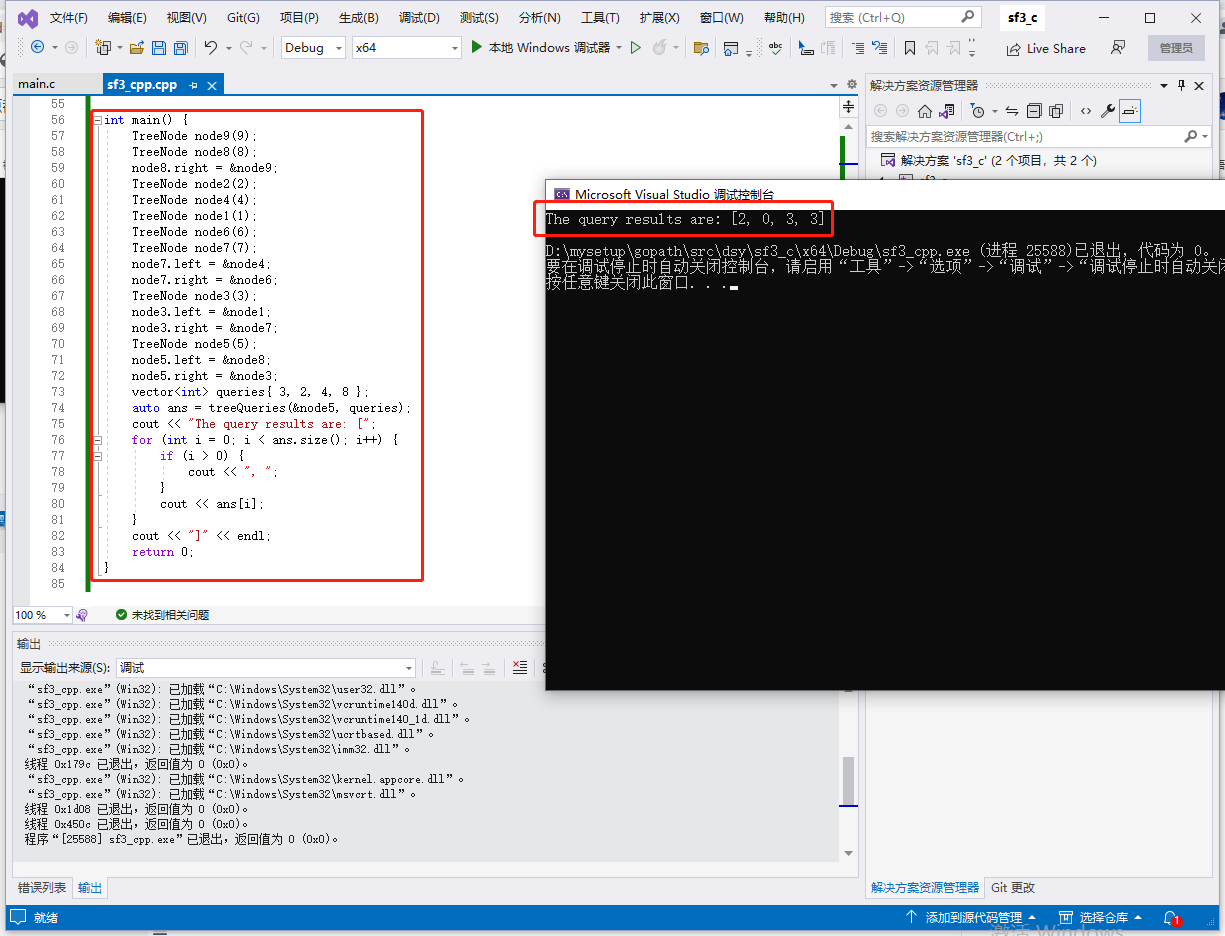Click Show All Files icon in Solution Explorer
The width and height of the screenshot is (1225, 936).
[x=1056, y=111]
